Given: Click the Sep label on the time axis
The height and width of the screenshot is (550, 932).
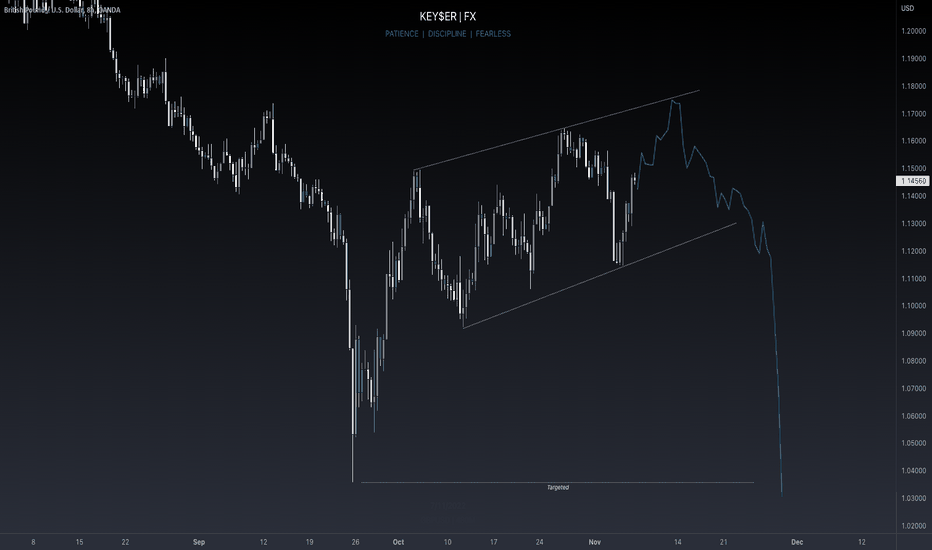Looking at the screenshot, I should [199, 542].
